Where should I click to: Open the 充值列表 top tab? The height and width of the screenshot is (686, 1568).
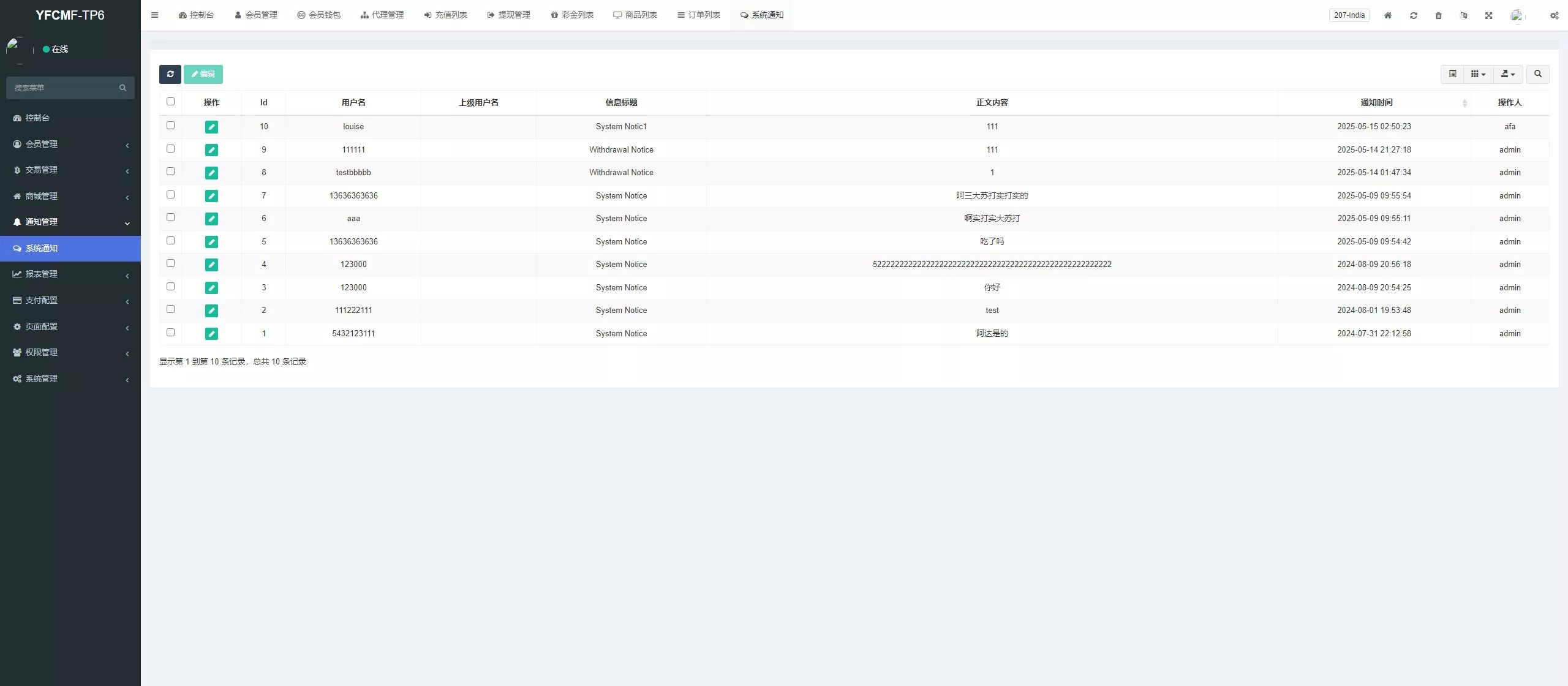click(445, 15)
